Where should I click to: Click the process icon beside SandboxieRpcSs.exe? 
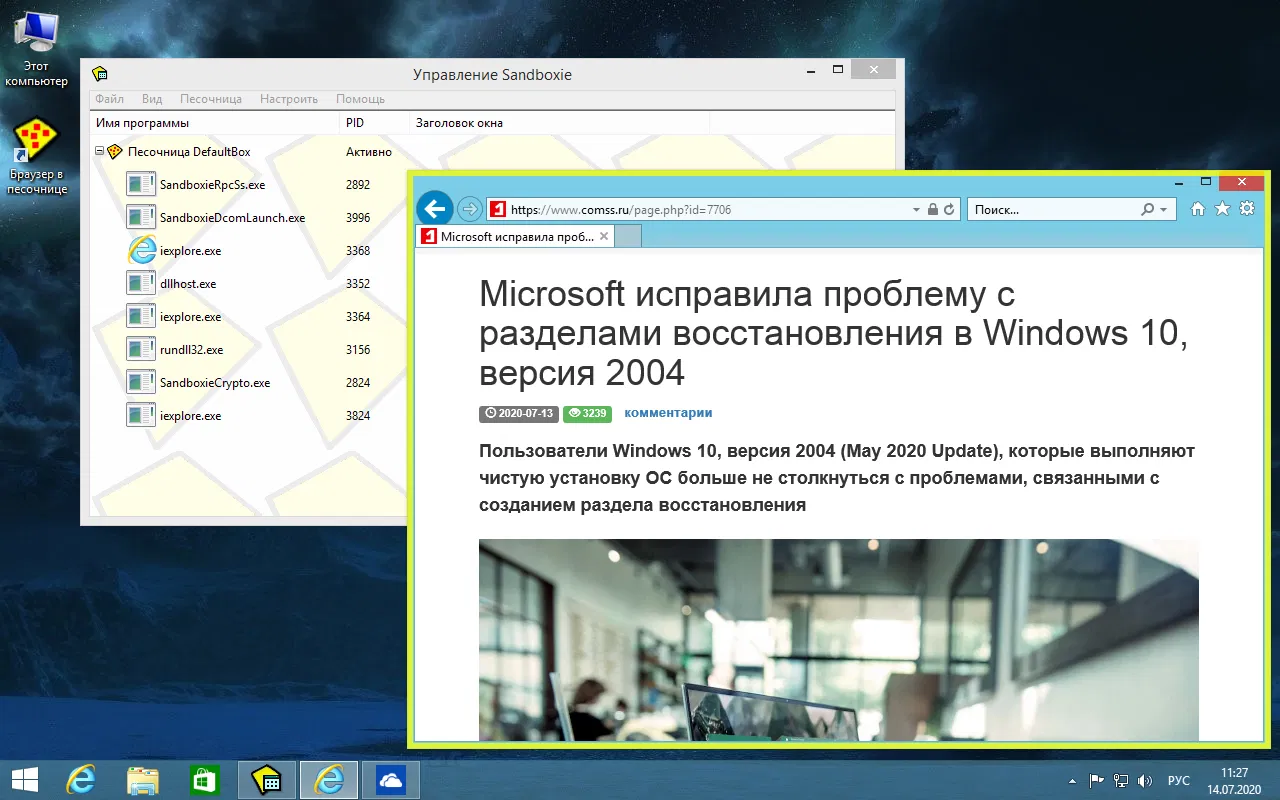141,185
